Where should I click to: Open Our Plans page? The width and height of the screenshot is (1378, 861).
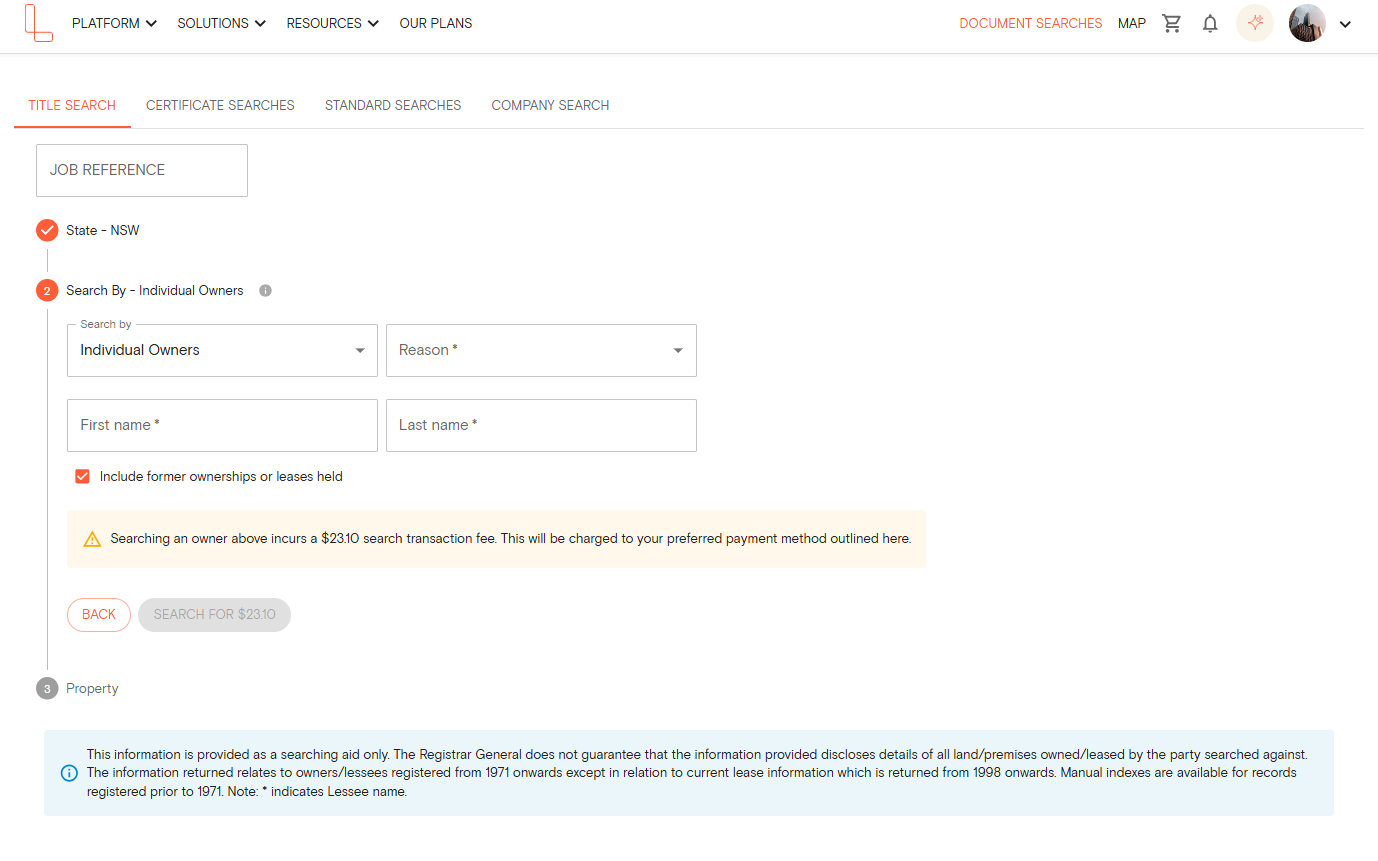436,23
